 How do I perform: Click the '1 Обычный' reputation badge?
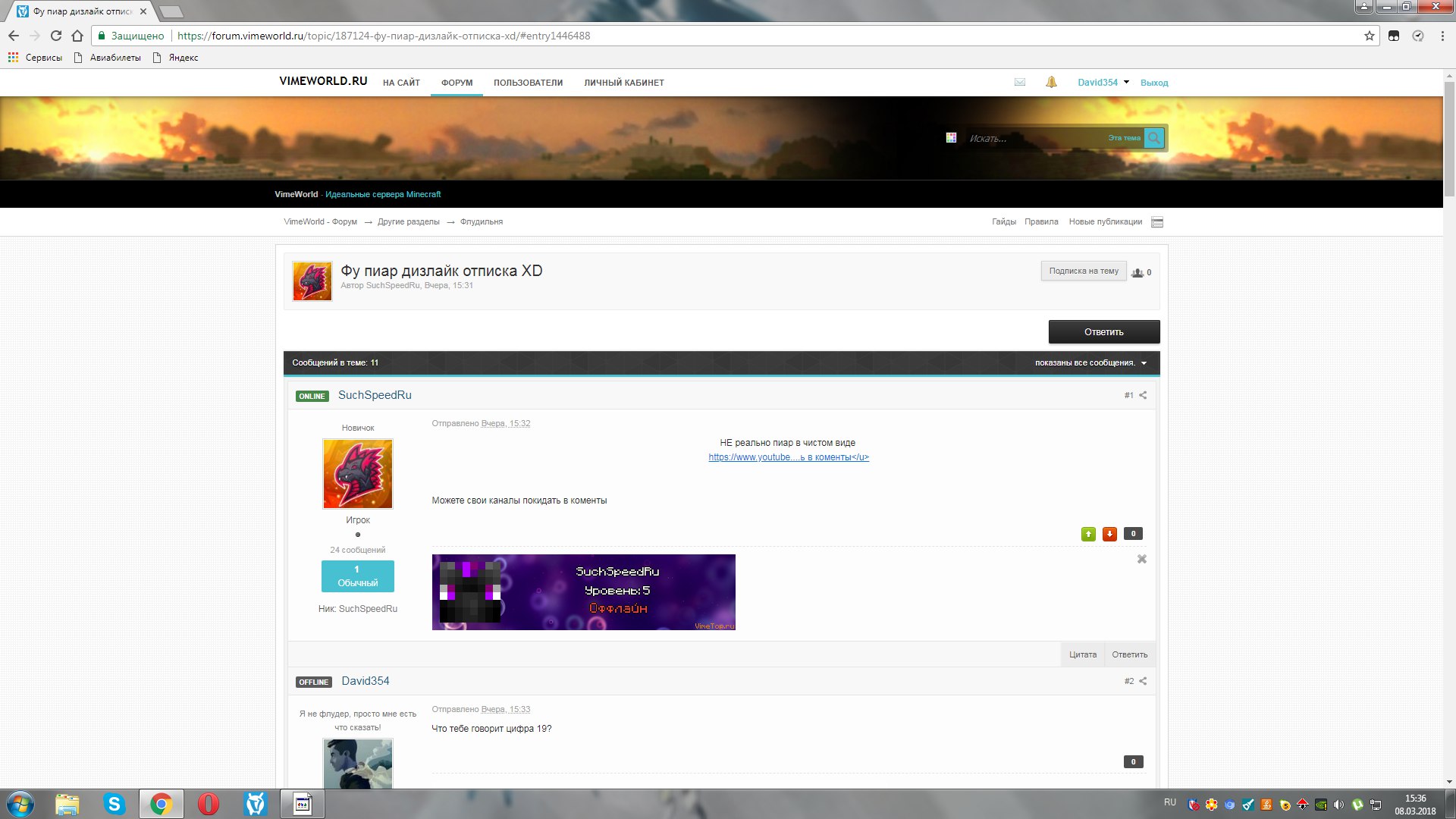(x=357, y=576)
